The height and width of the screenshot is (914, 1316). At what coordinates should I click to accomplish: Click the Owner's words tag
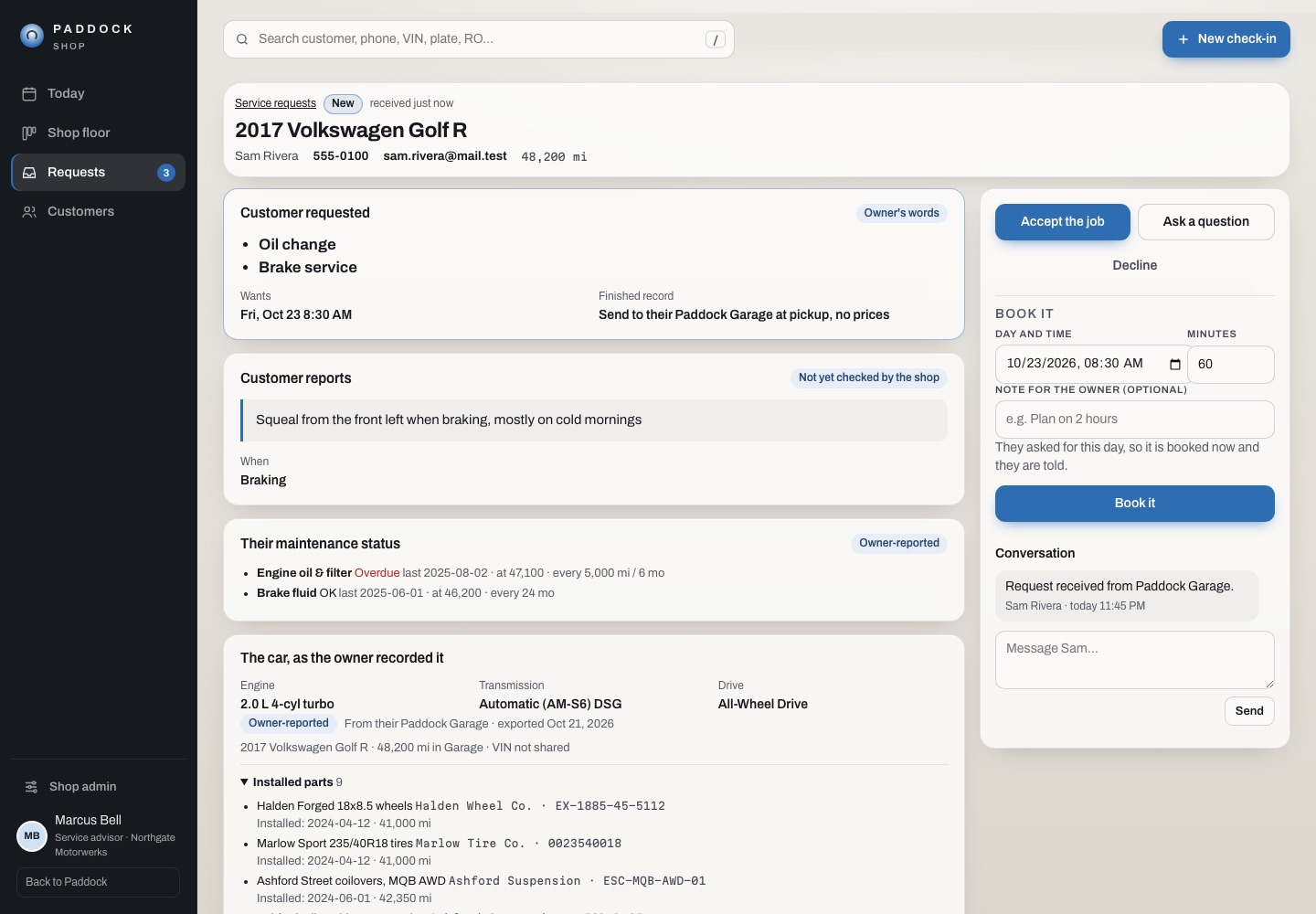click(902, 213)
